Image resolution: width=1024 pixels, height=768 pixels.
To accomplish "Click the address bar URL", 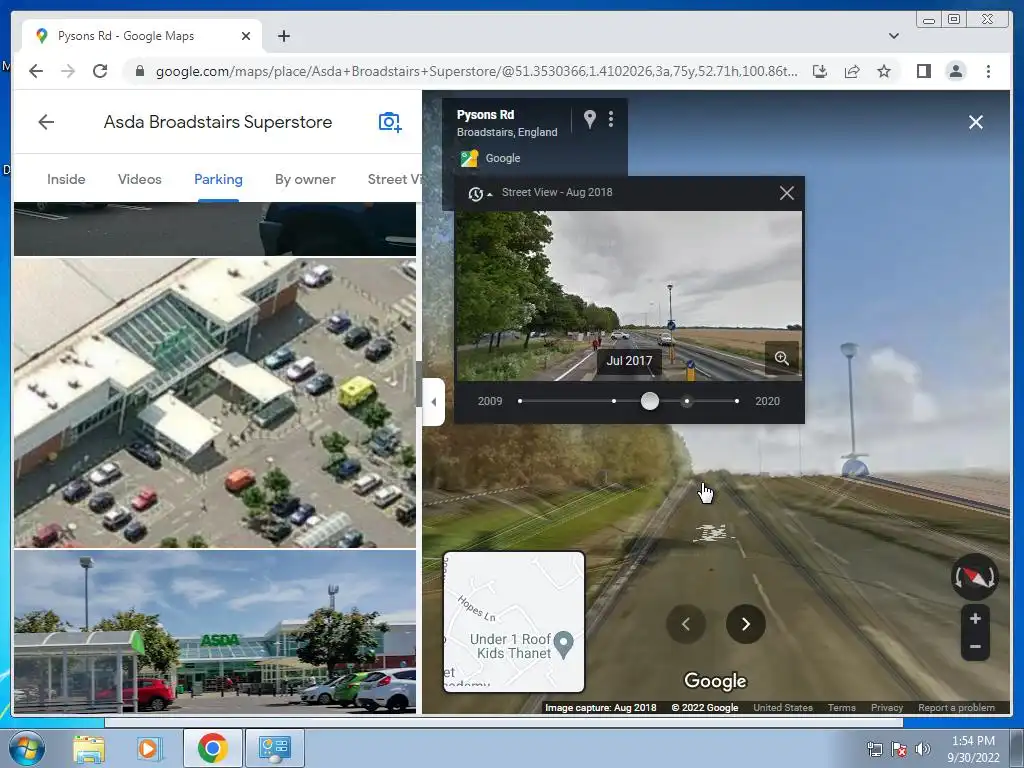I will point(476,71).
